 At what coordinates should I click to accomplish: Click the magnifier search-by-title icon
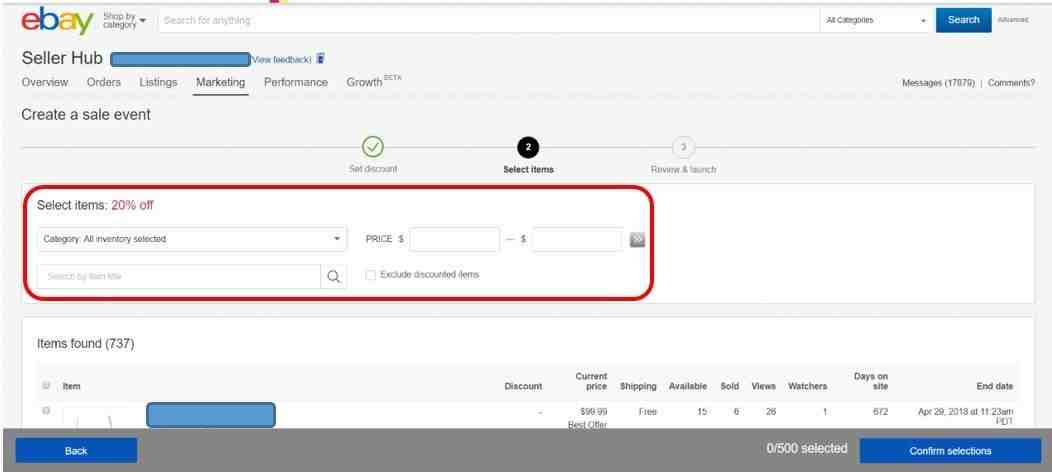[x=333, y=277]
